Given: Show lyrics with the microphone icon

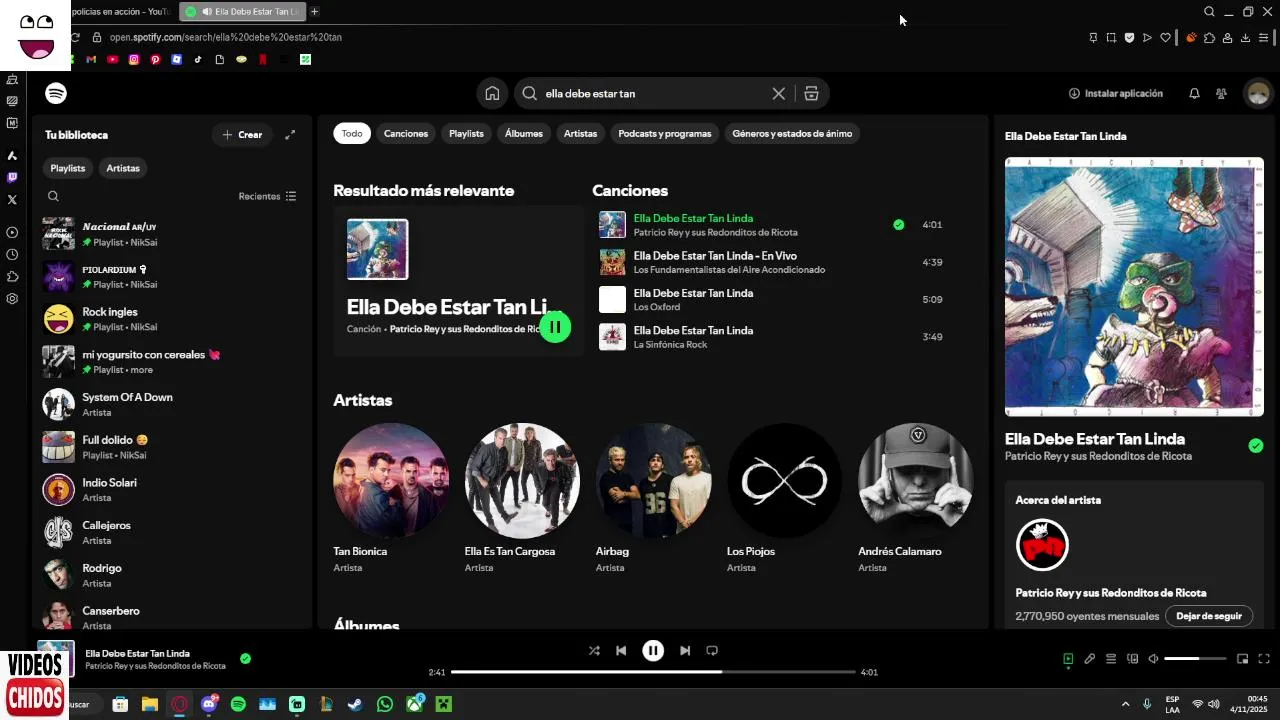Looking at the screenshot, I should pos(1090,659).
